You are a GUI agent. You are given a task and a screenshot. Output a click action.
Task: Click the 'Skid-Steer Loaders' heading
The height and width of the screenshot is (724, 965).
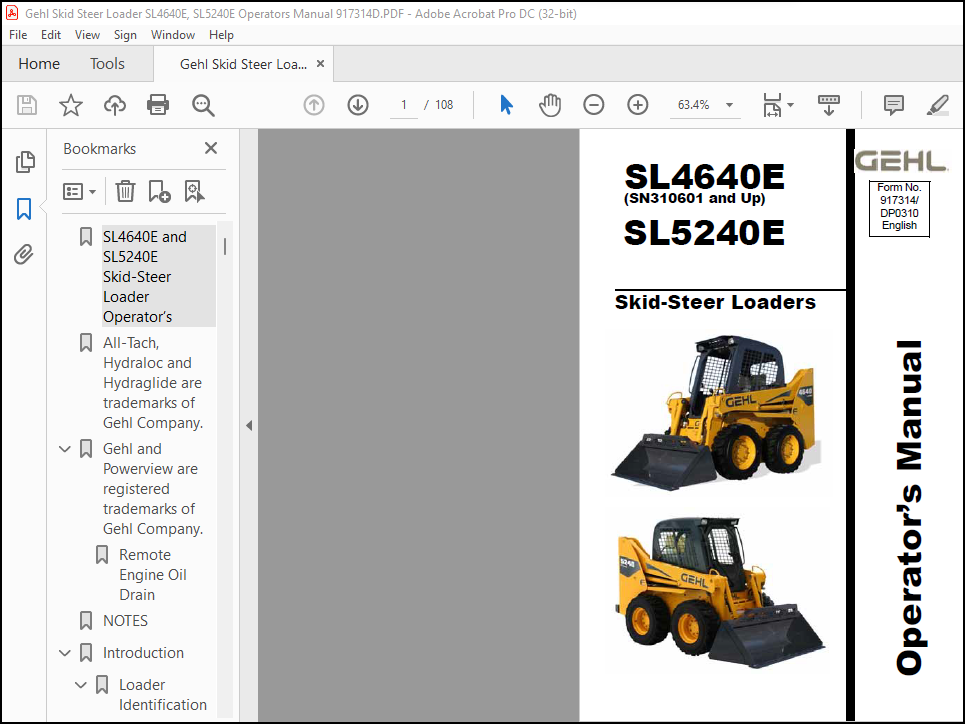click(715, 302)
